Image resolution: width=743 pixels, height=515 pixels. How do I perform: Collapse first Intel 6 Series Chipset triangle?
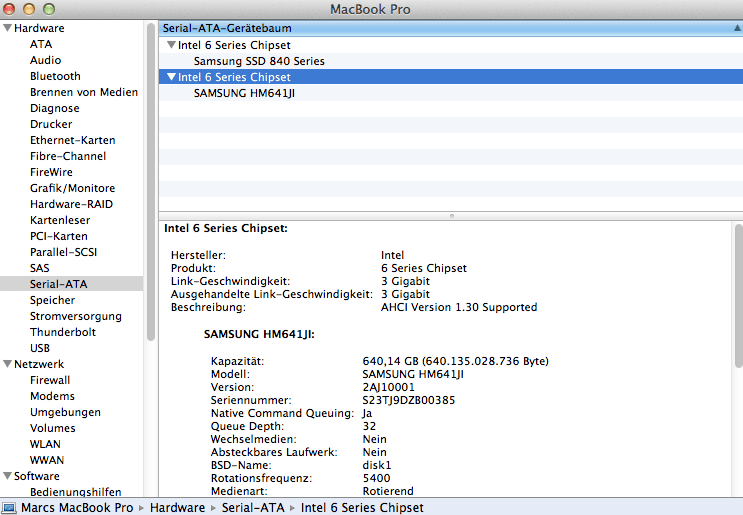click(x=172, y=45)
